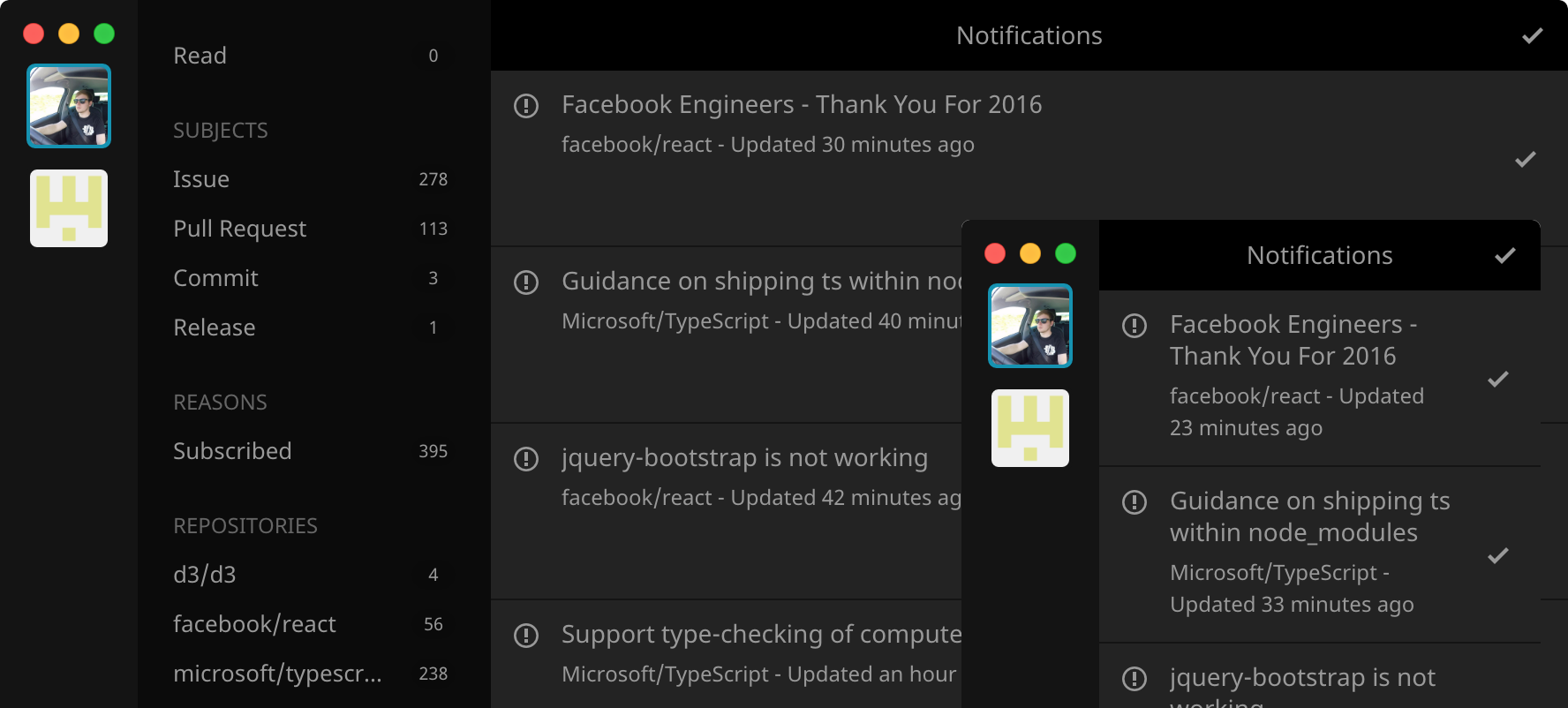Open 'Guidance on shipping ts within node_modules' in small window

click(1310, 516)
